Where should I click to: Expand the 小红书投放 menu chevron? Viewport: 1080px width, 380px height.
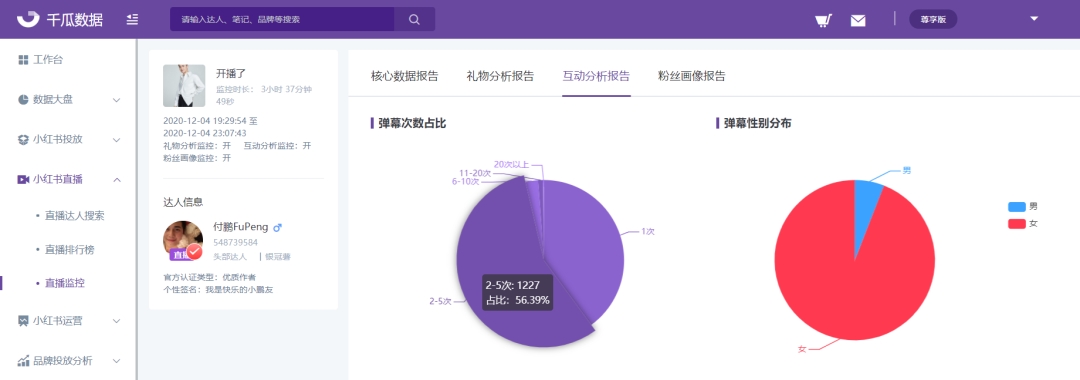(x=116, y=140)
